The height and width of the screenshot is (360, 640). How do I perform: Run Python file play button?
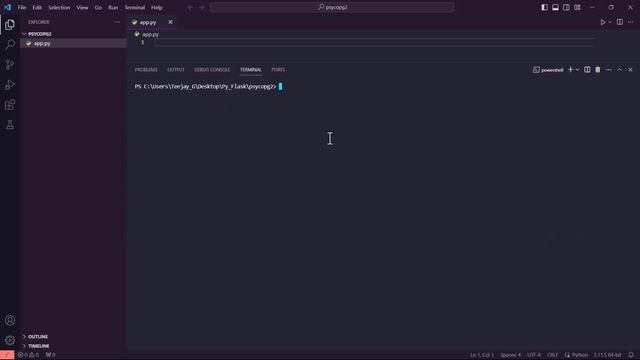(x=602, y=22)
